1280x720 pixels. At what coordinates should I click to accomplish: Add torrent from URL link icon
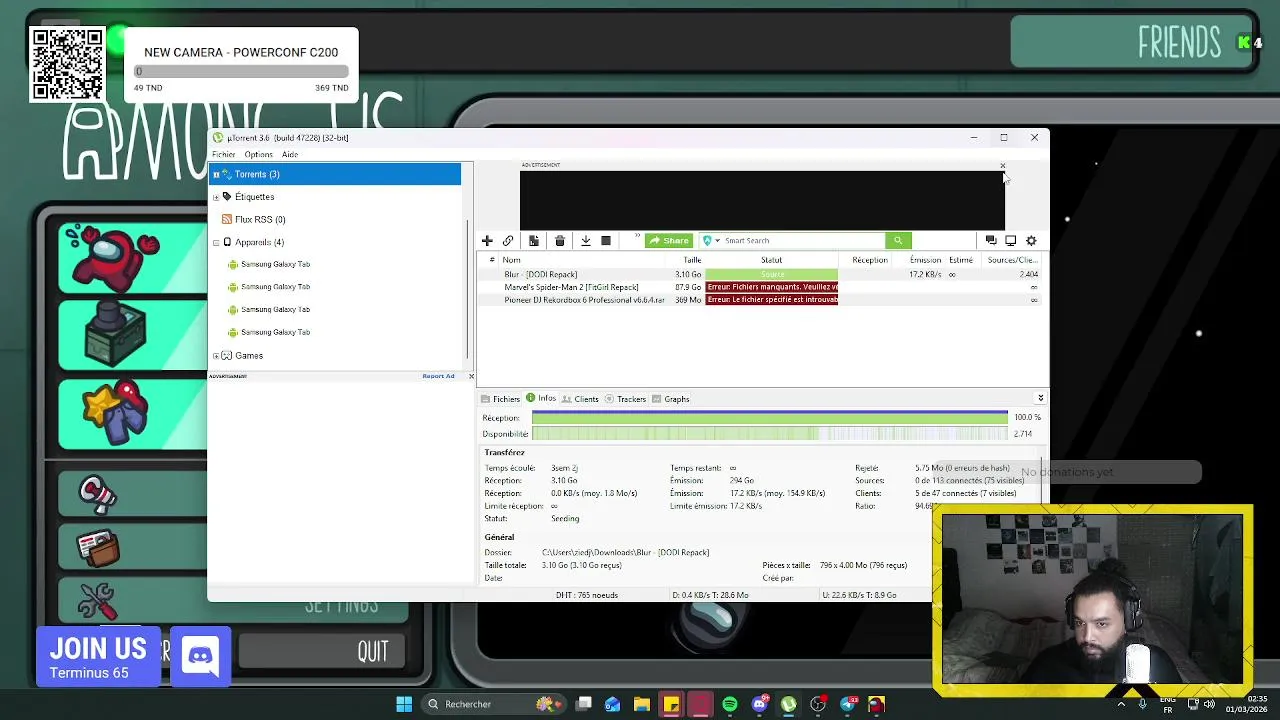click(508, 240)
